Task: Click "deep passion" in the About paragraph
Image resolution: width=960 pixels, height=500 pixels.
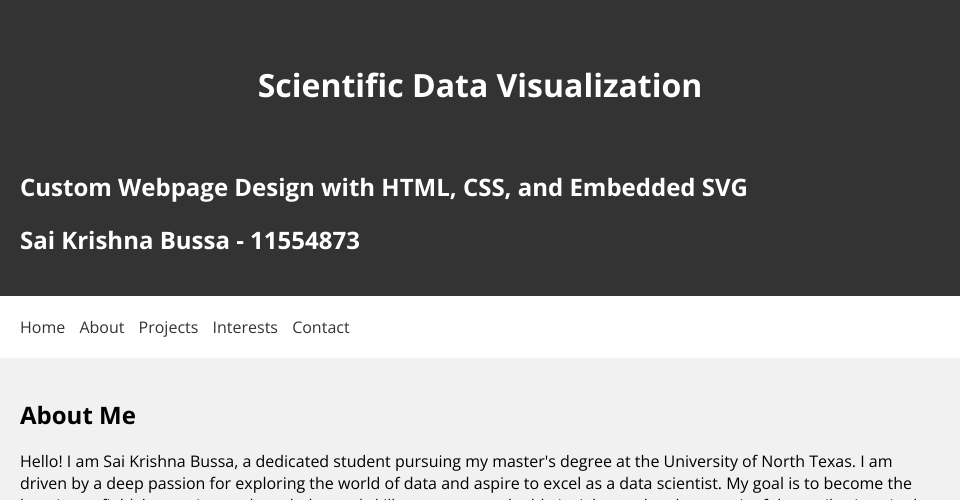Action: tap(152, 483)
